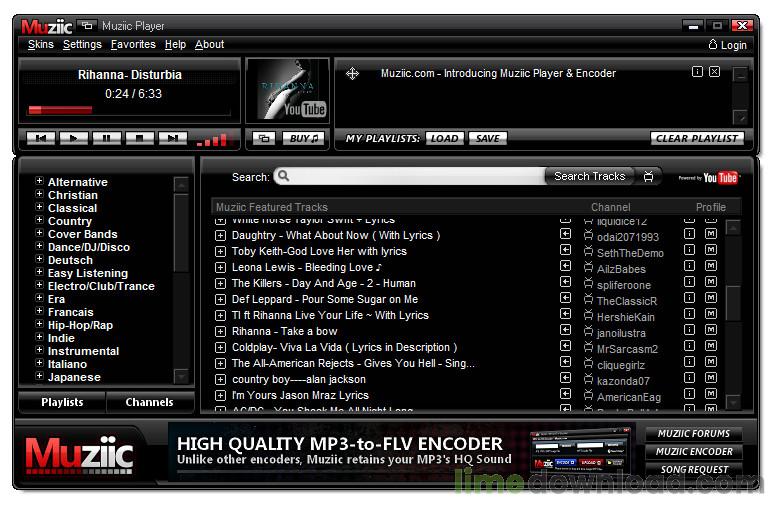
Task: Expand the Alternative genre category
Action: [39, 182]
